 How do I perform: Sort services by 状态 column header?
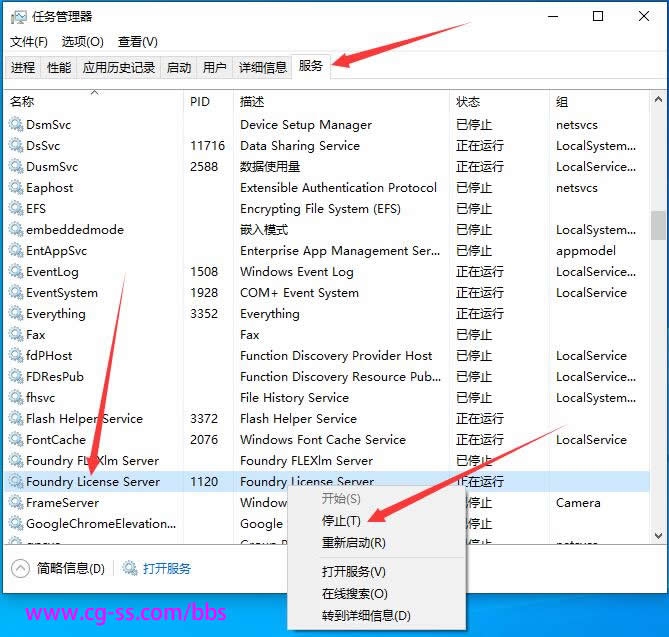[468, 102]
